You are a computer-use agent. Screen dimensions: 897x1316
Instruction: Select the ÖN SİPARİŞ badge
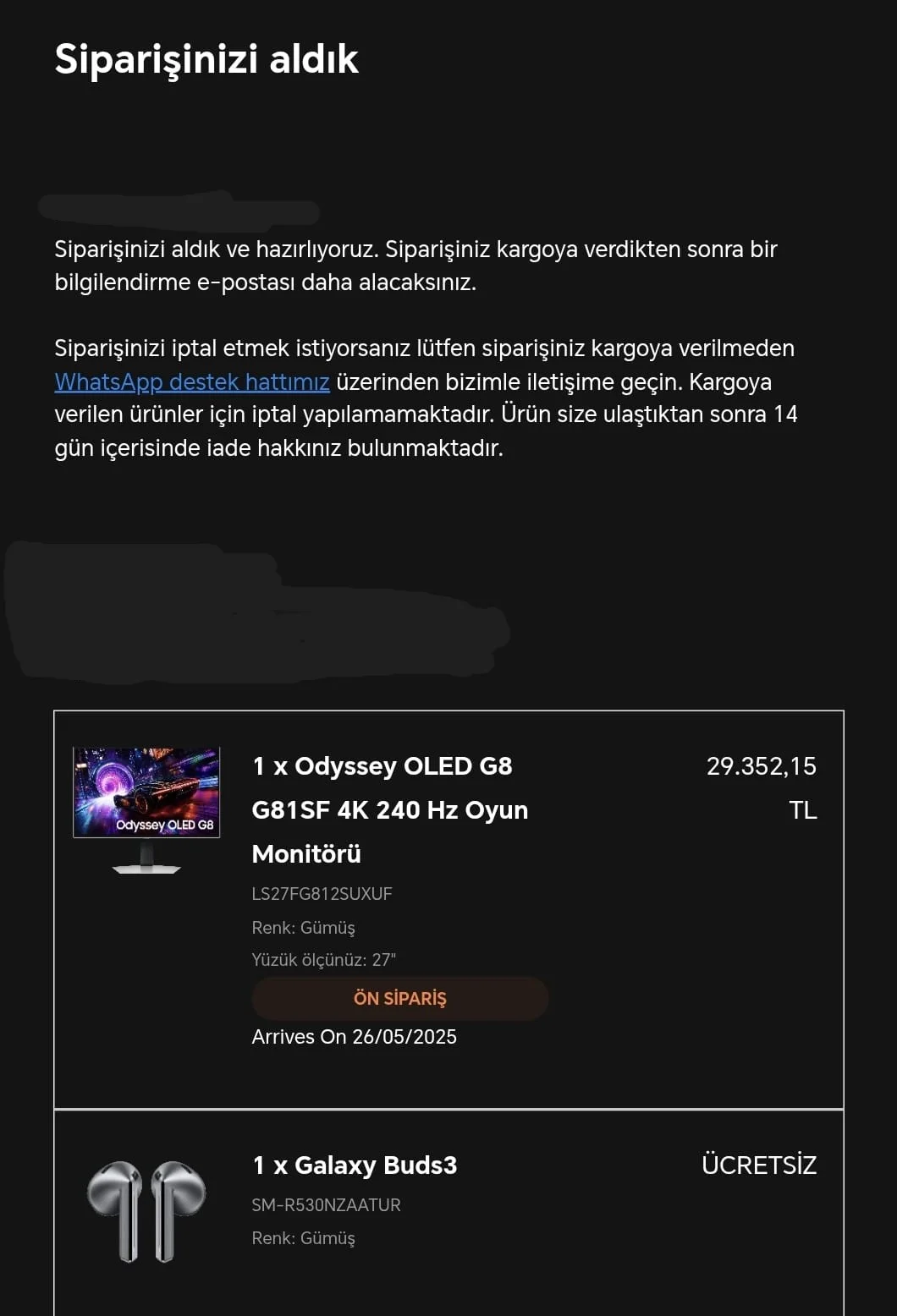[x=399, y=998]
